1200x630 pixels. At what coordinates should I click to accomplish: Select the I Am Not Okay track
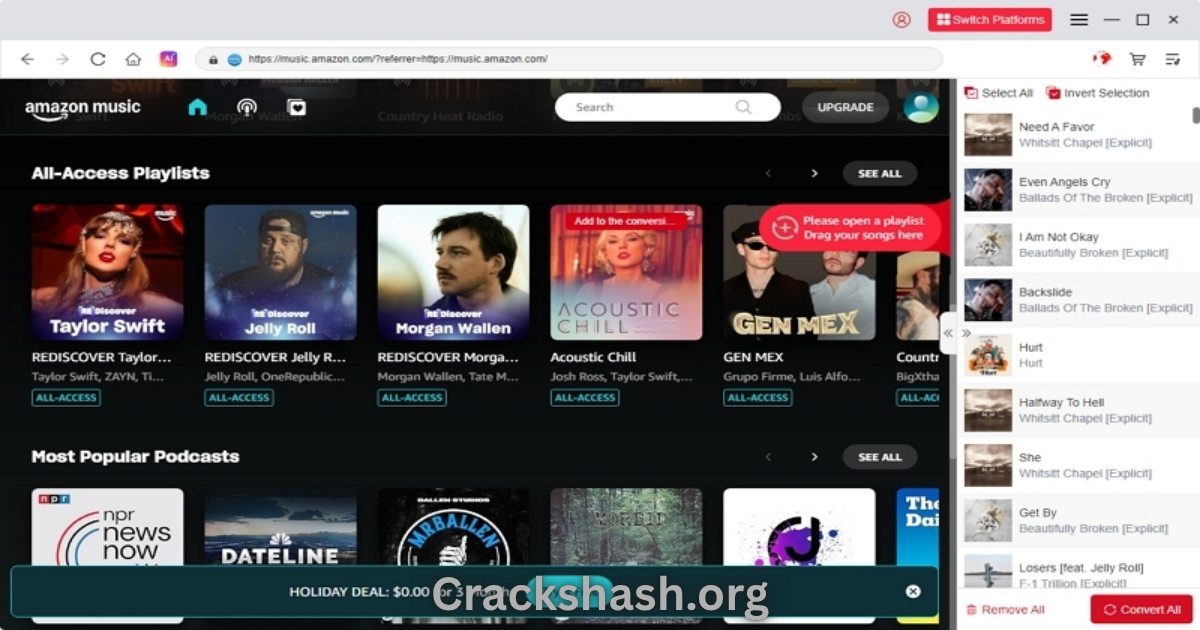(1078, 245)
